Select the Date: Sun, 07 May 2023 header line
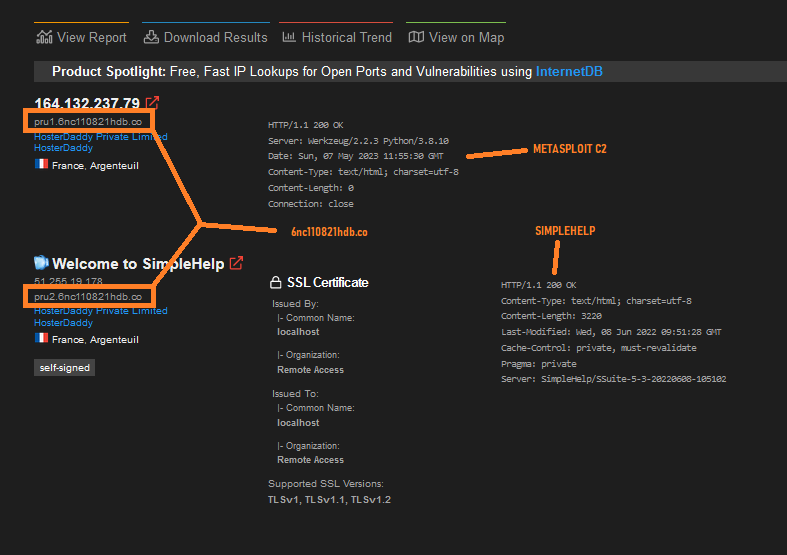Screen dimensions: 787x555 tap(356, 156)
